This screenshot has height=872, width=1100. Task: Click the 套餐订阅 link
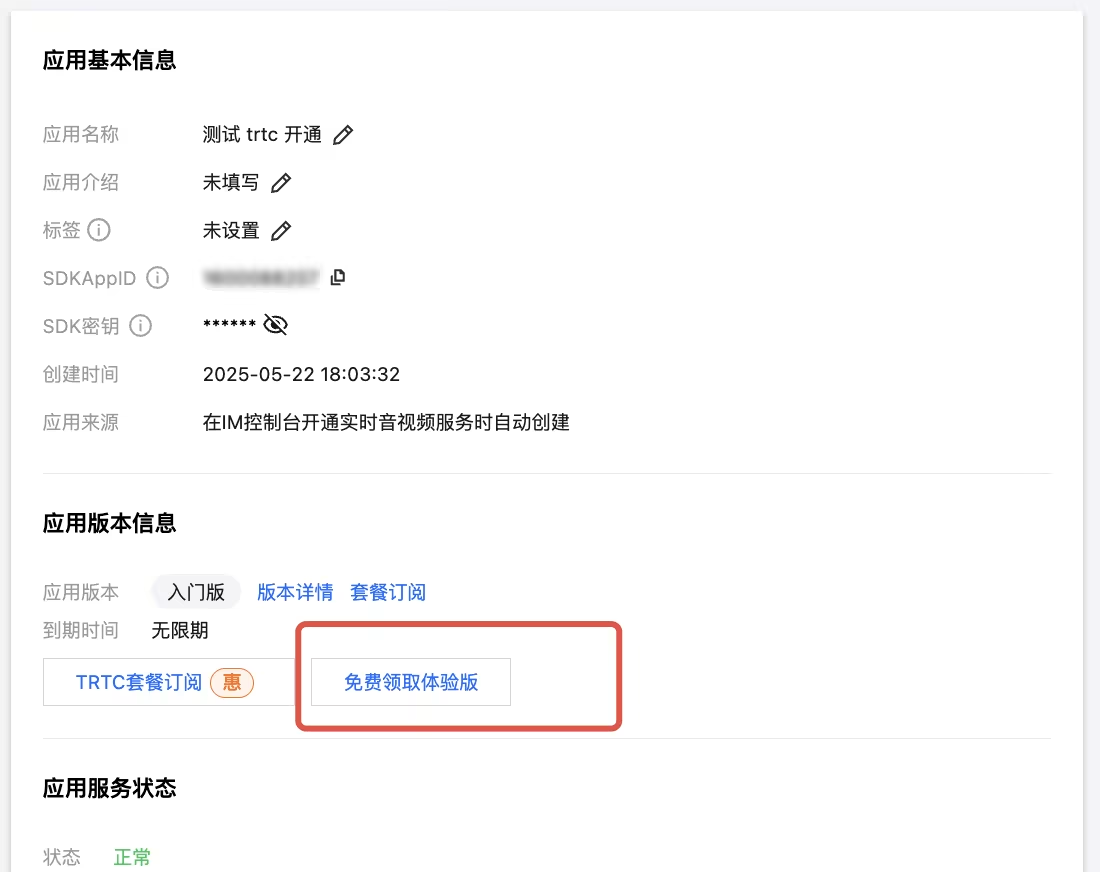pyautogui.click(x=388, y=592)
